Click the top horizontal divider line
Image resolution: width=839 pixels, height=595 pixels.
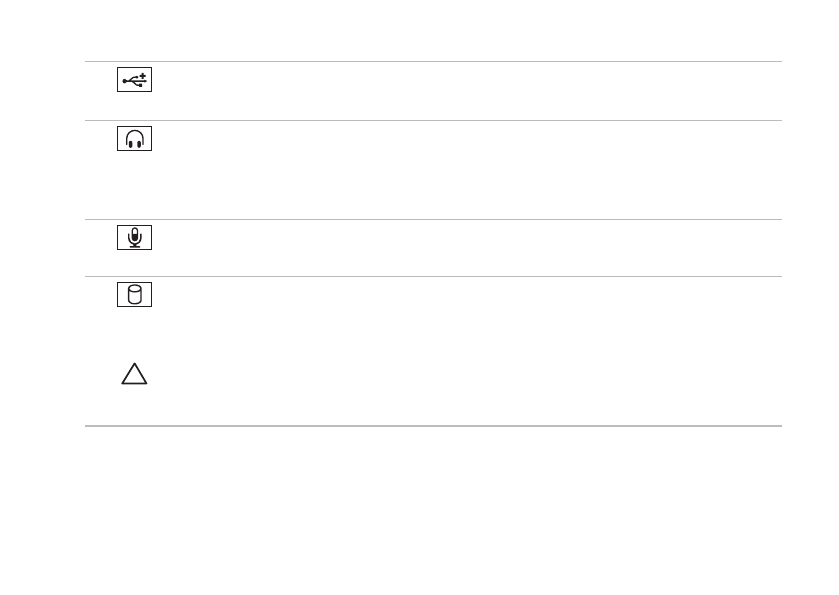(433, 62)
